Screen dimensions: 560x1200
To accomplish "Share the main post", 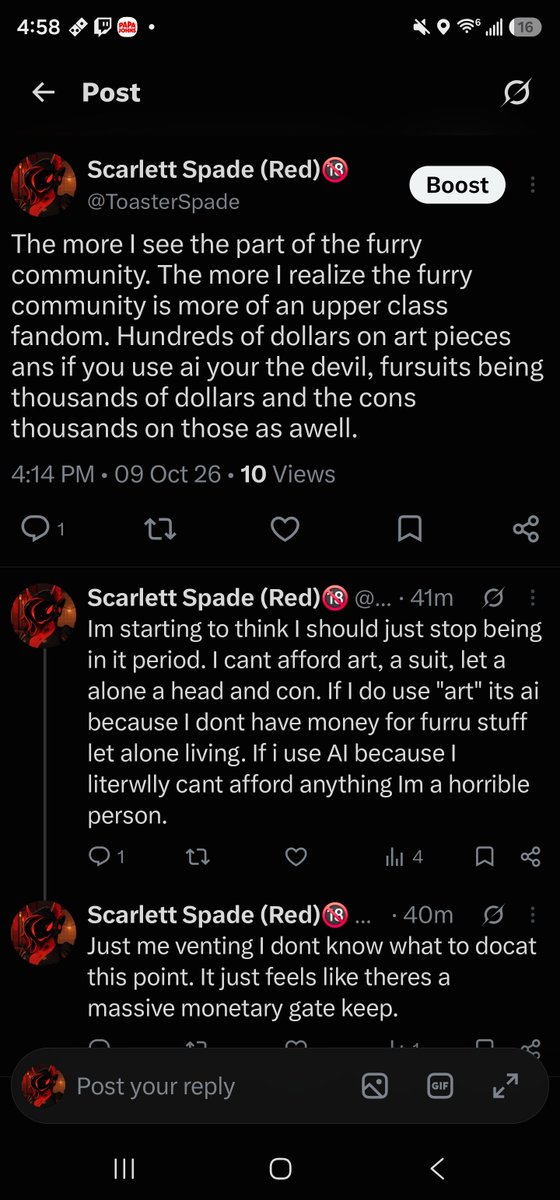I will 526,529.
